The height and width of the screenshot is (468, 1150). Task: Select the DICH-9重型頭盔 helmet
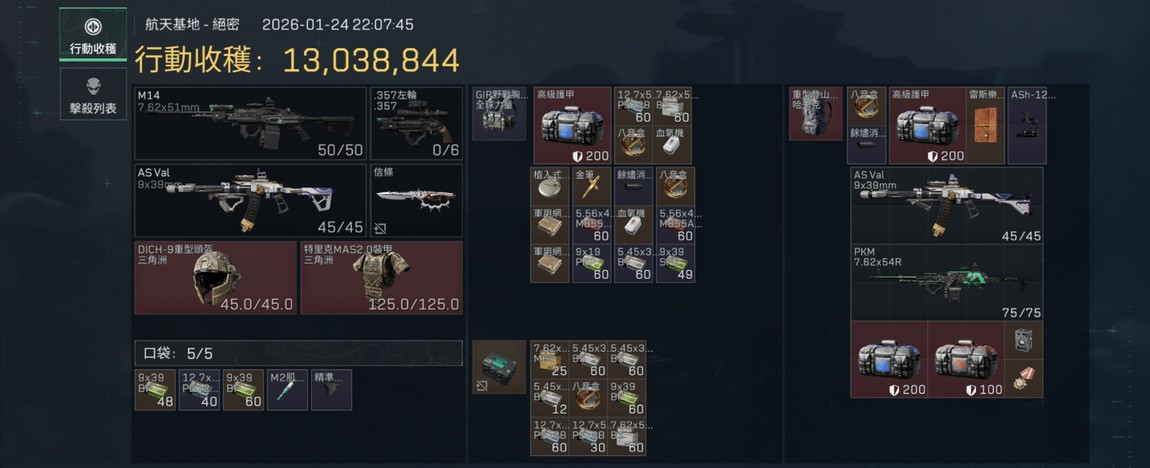point(216,278)
